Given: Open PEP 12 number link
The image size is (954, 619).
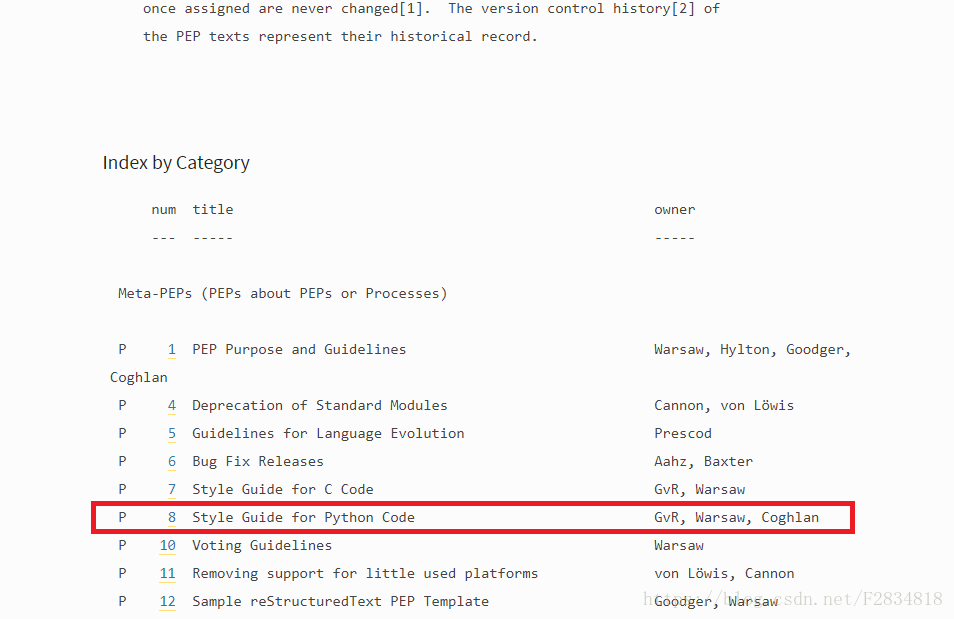Looking at the screenshot, I should pos(167,601).
